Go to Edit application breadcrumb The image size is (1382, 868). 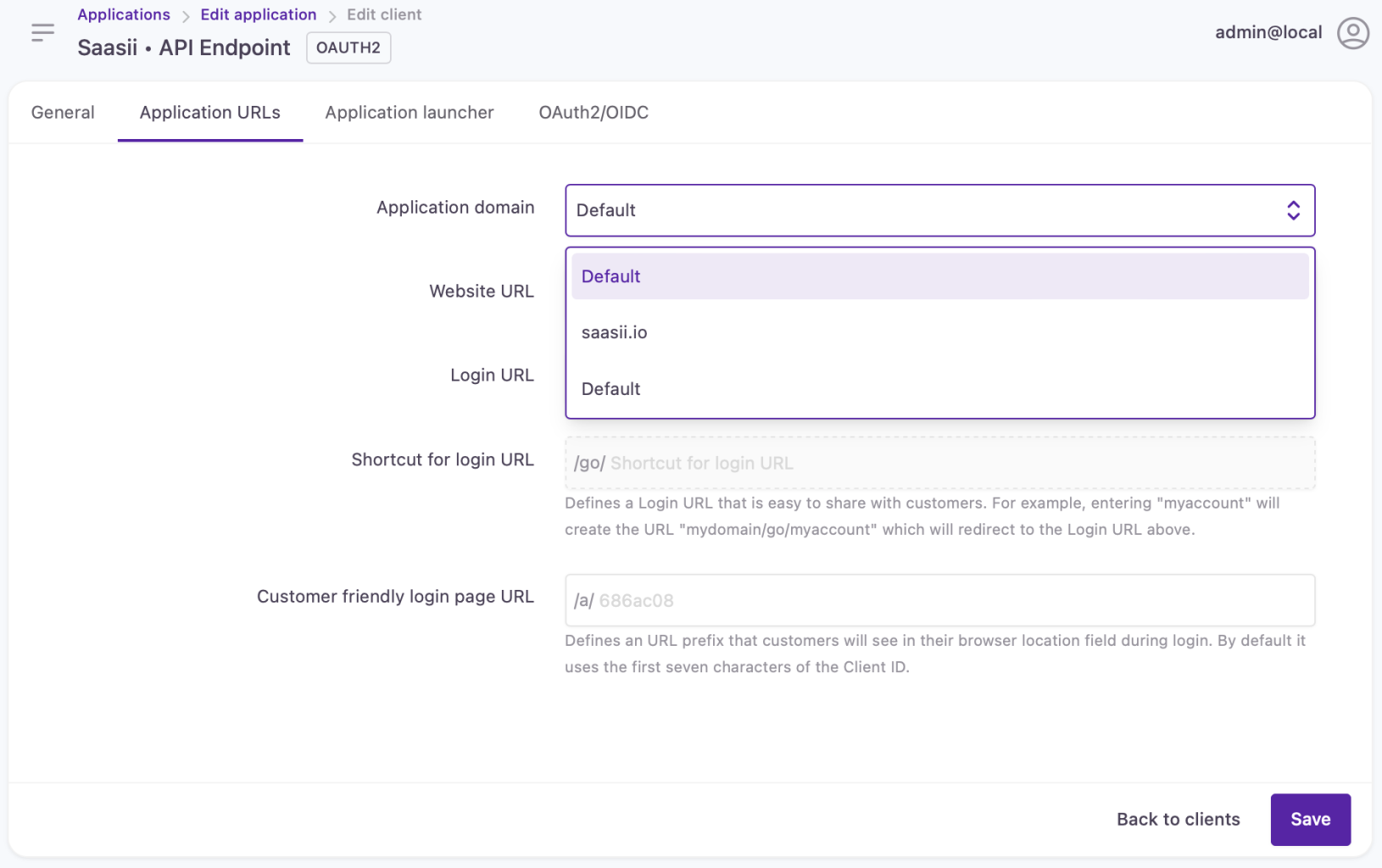[x=259, y=14]
